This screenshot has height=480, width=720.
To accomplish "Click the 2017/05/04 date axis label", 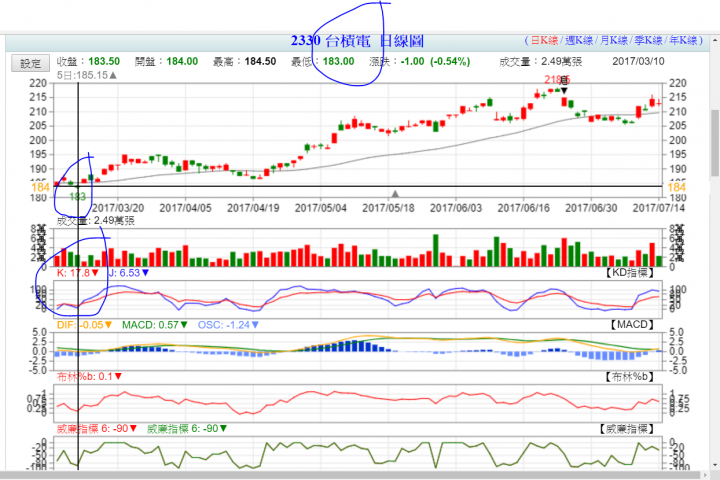I will [x=321, y=208].
